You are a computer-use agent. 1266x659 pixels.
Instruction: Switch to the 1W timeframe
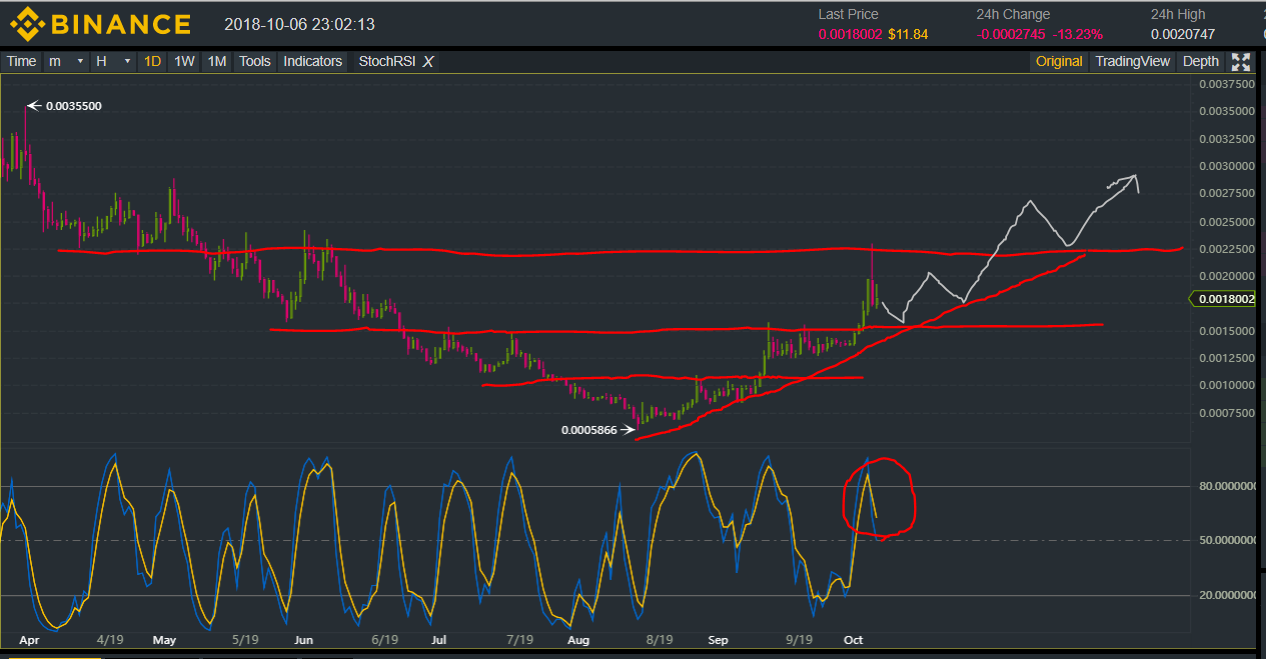pos(184,61)
